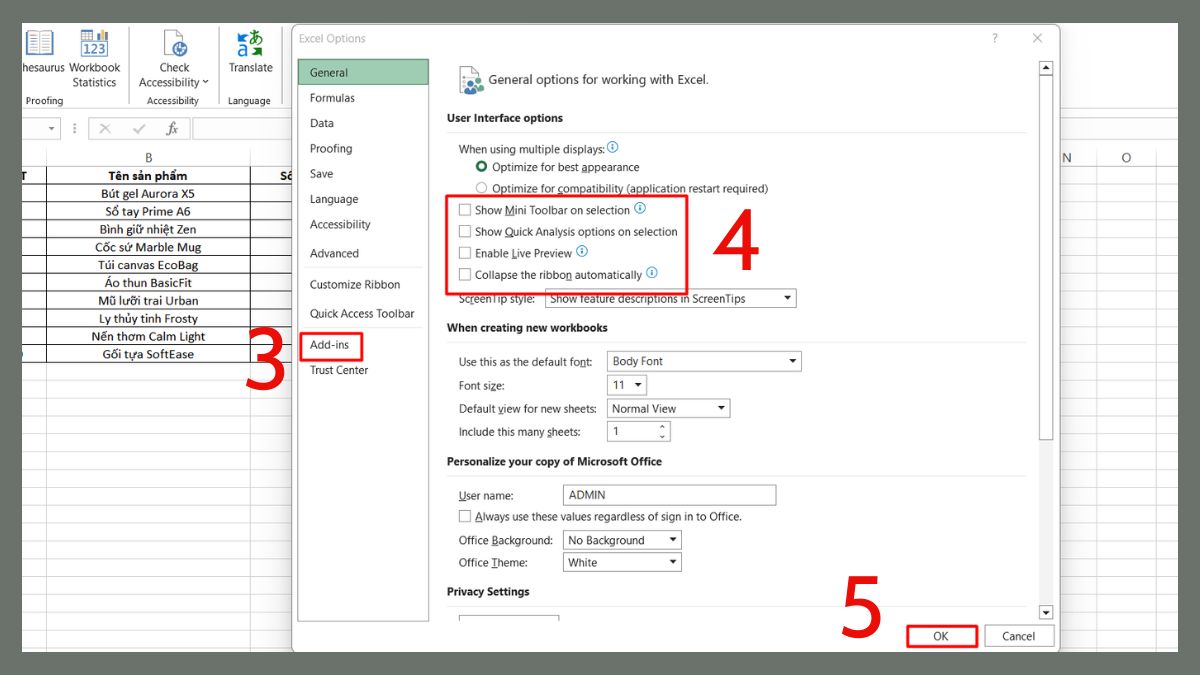Enable Show Mini Toolbar on selection

click(465, 210)
